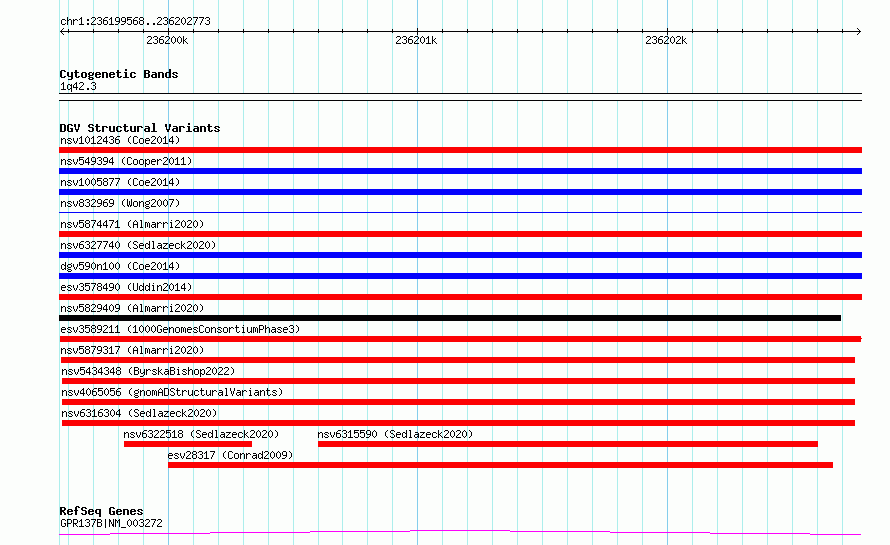890x545 pixels.
Task: Click dgv590n100 (Coe2014) variant label
Action: click(x=120, y=266)
